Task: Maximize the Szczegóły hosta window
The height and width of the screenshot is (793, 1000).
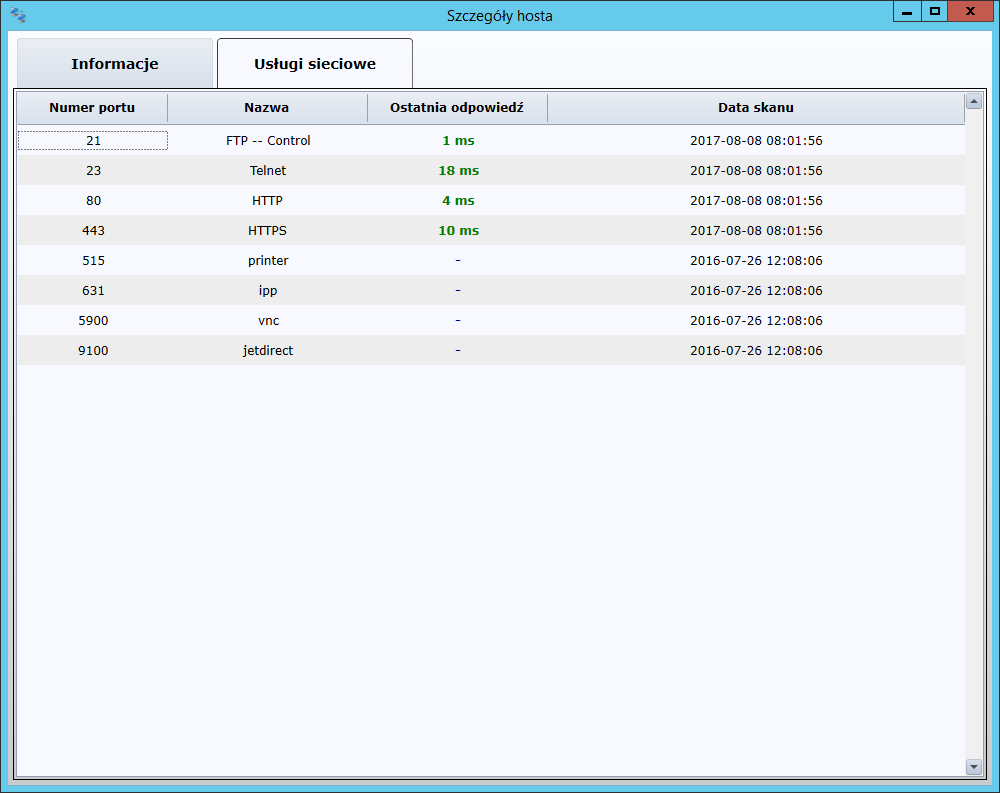Action: 935,11
